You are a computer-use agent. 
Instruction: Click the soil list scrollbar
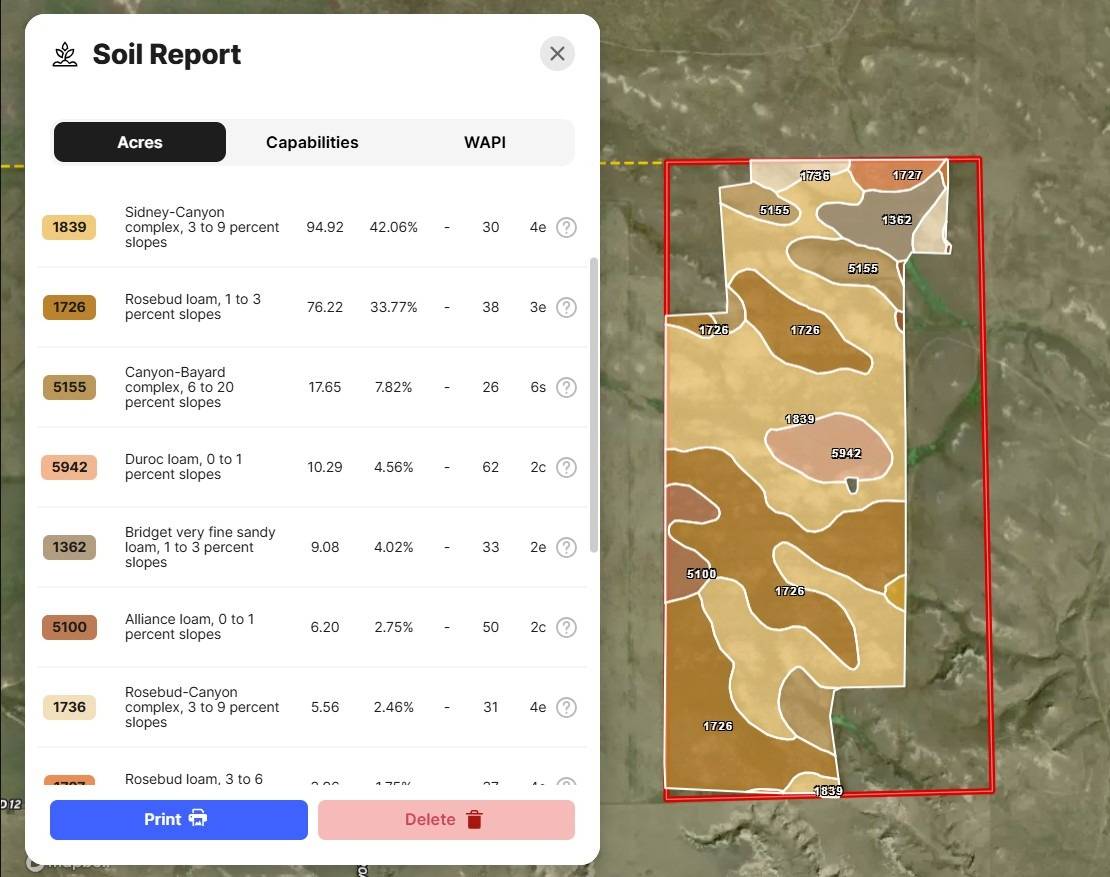click(x=593, y=405)
